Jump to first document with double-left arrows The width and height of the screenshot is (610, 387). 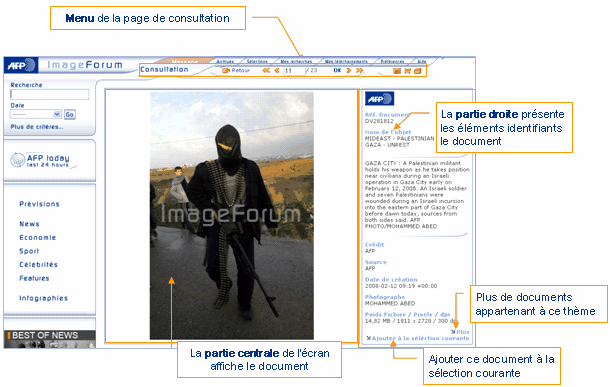point(266,70)
